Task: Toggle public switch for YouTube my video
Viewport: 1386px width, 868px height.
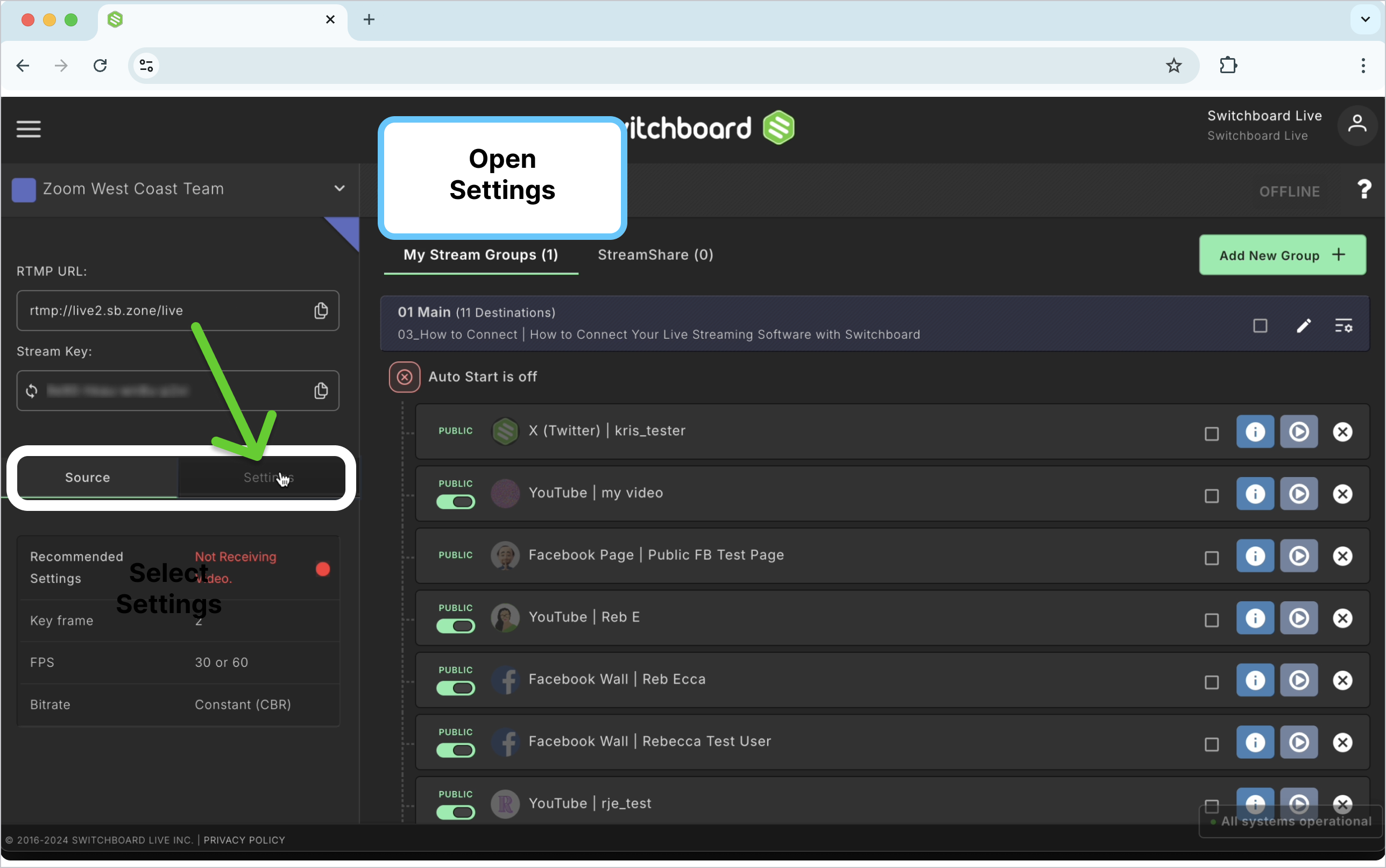Action: click(x=455, y=502)
